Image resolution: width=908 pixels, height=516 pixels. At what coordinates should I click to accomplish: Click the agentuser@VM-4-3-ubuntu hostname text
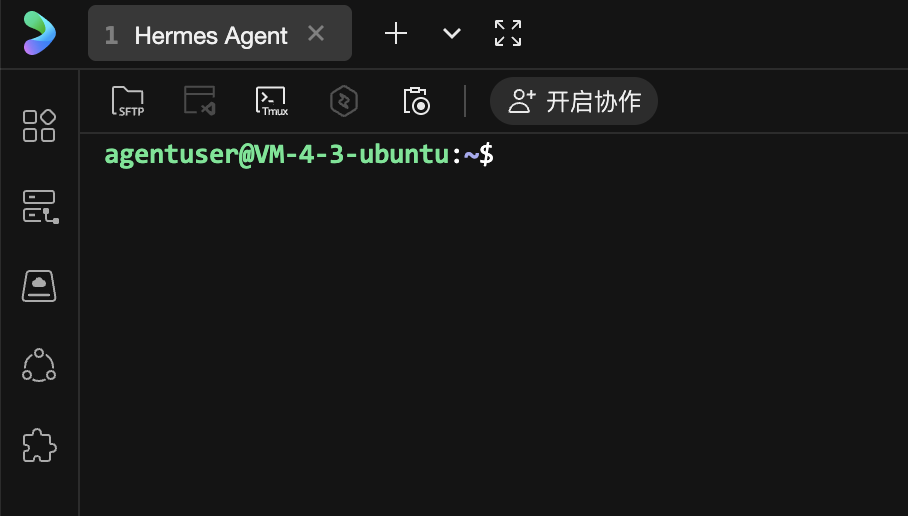(277, 155)
